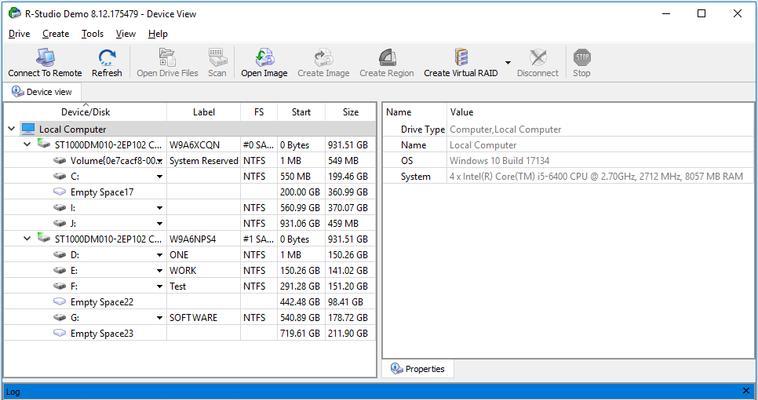This screenshot has height=400, width=758.
Task: Click the volume icon beside G:
Action: point(59,318)
